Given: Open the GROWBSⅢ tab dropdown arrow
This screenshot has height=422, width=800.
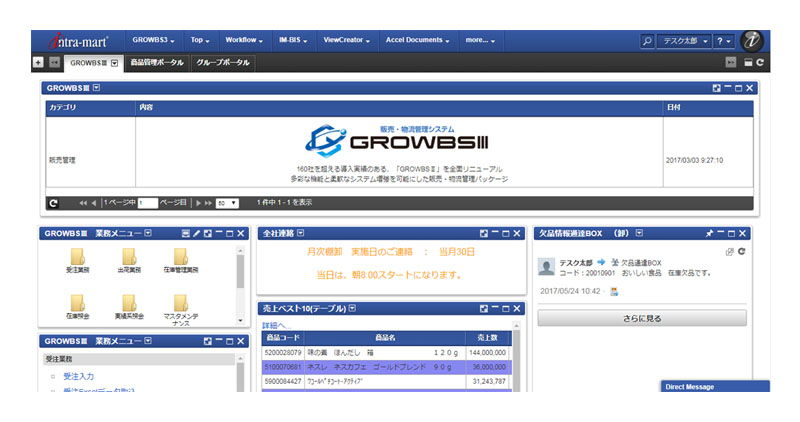Looking at the screenshot, I should 114,63.
